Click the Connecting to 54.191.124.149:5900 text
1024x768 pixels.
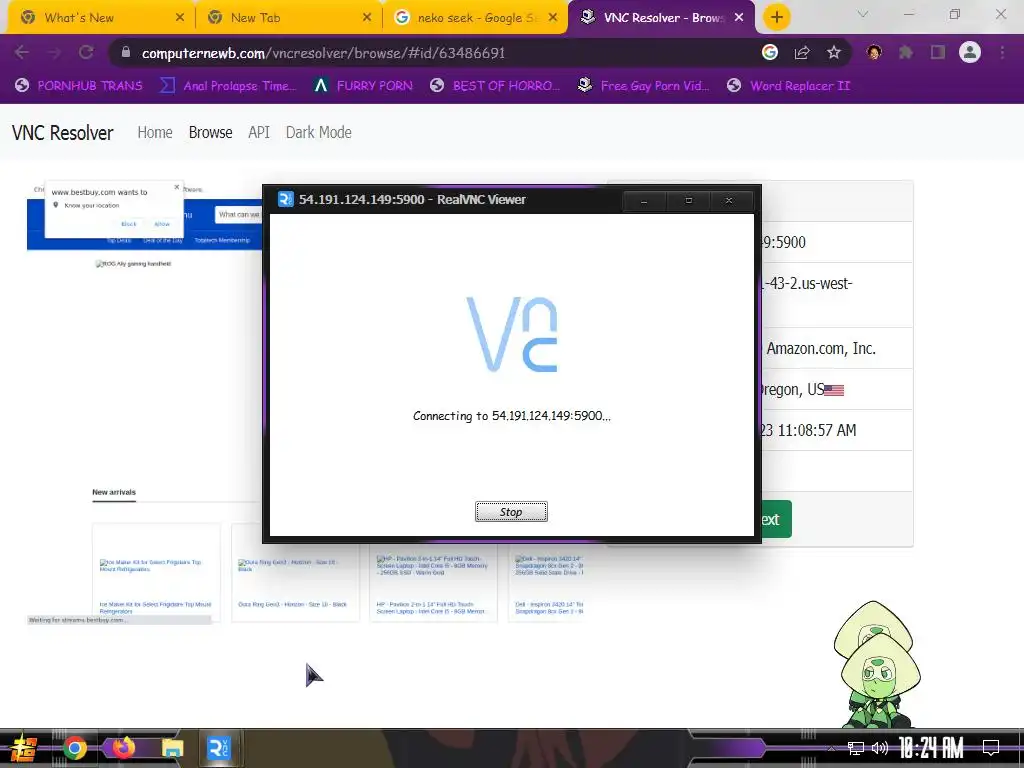point(511,416)
